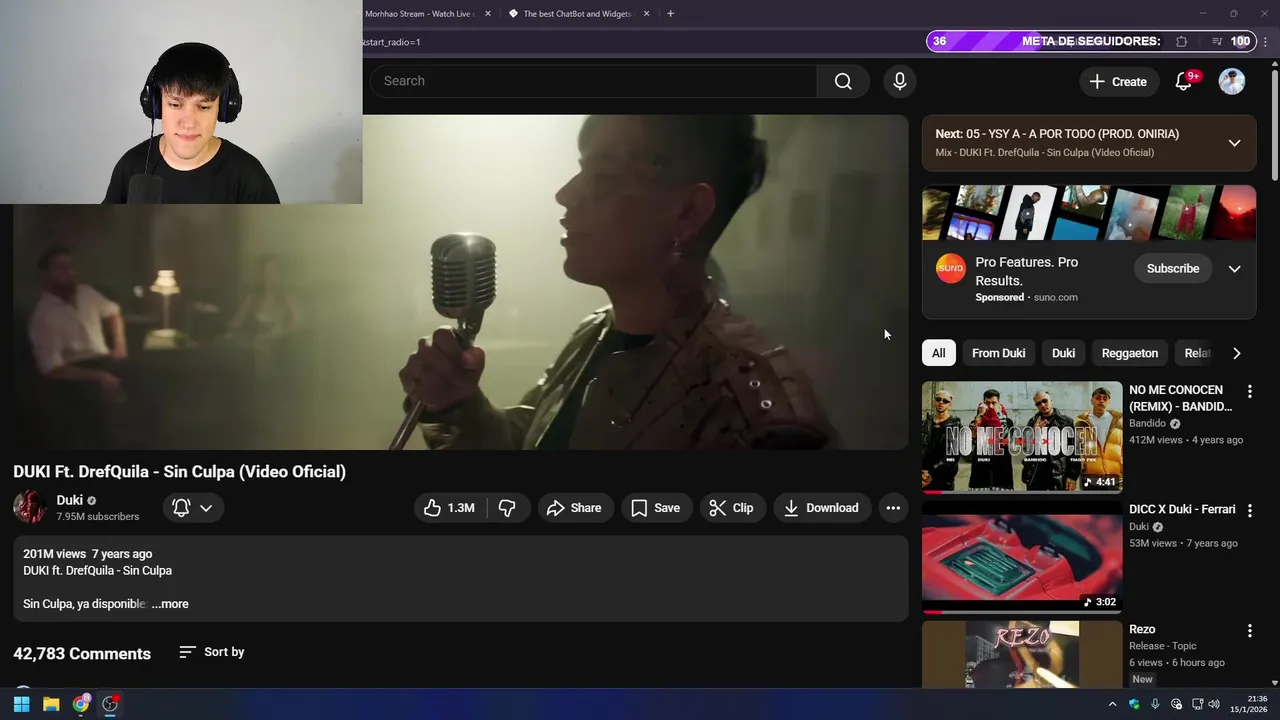Open the Rezo video thumbnail

point(1022,654)
